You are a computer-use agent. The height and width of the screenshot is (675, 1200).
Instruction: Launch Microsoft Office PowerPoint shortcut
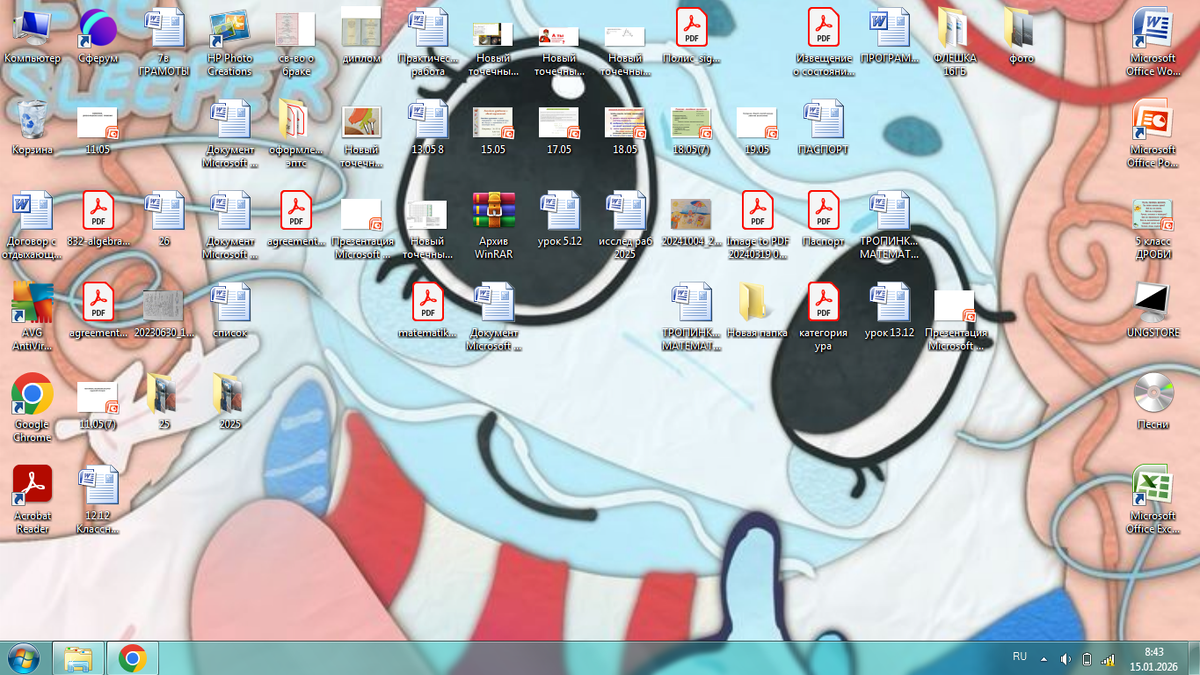[1153, 134]
